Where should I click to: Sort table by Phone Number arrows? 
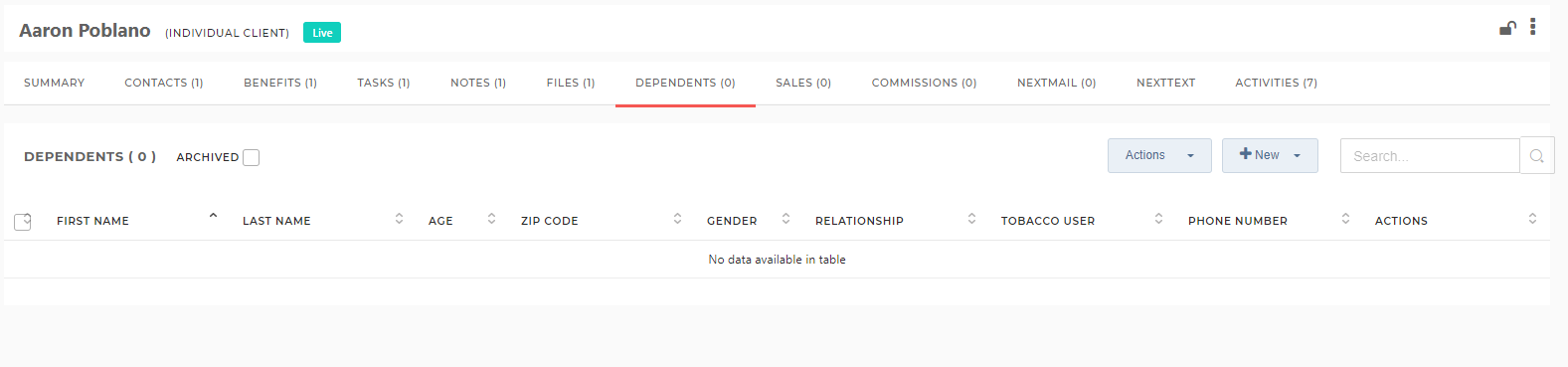[1345, 219]
